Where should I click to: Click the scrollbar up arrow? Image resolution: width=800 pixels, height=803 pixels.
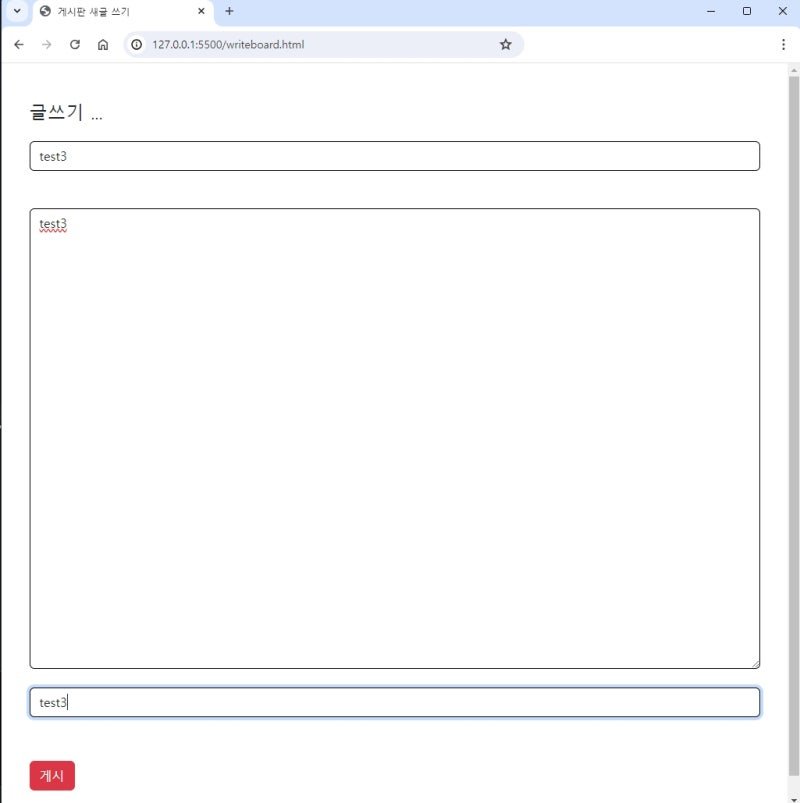(794, 70)
